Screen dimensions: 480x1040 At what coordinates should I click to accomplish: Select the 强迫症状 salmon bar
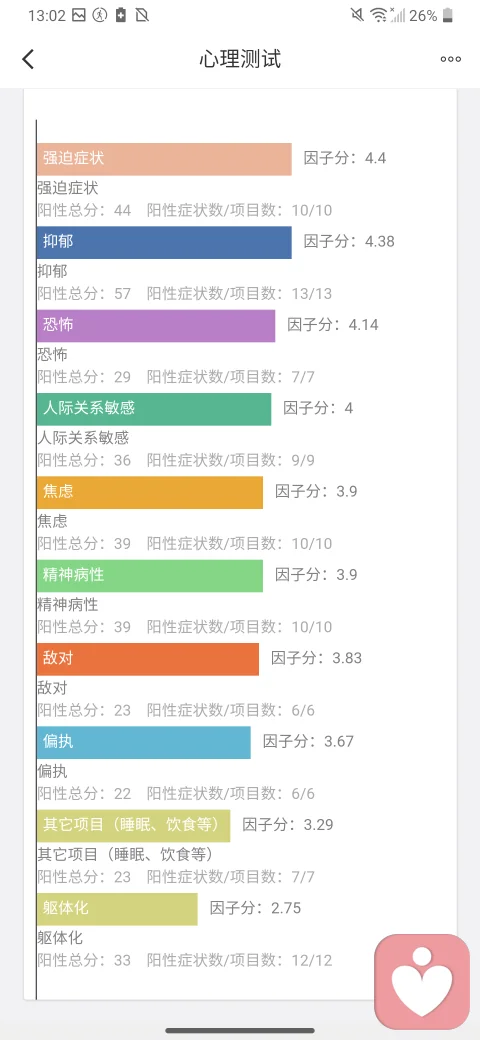point(164,159)
